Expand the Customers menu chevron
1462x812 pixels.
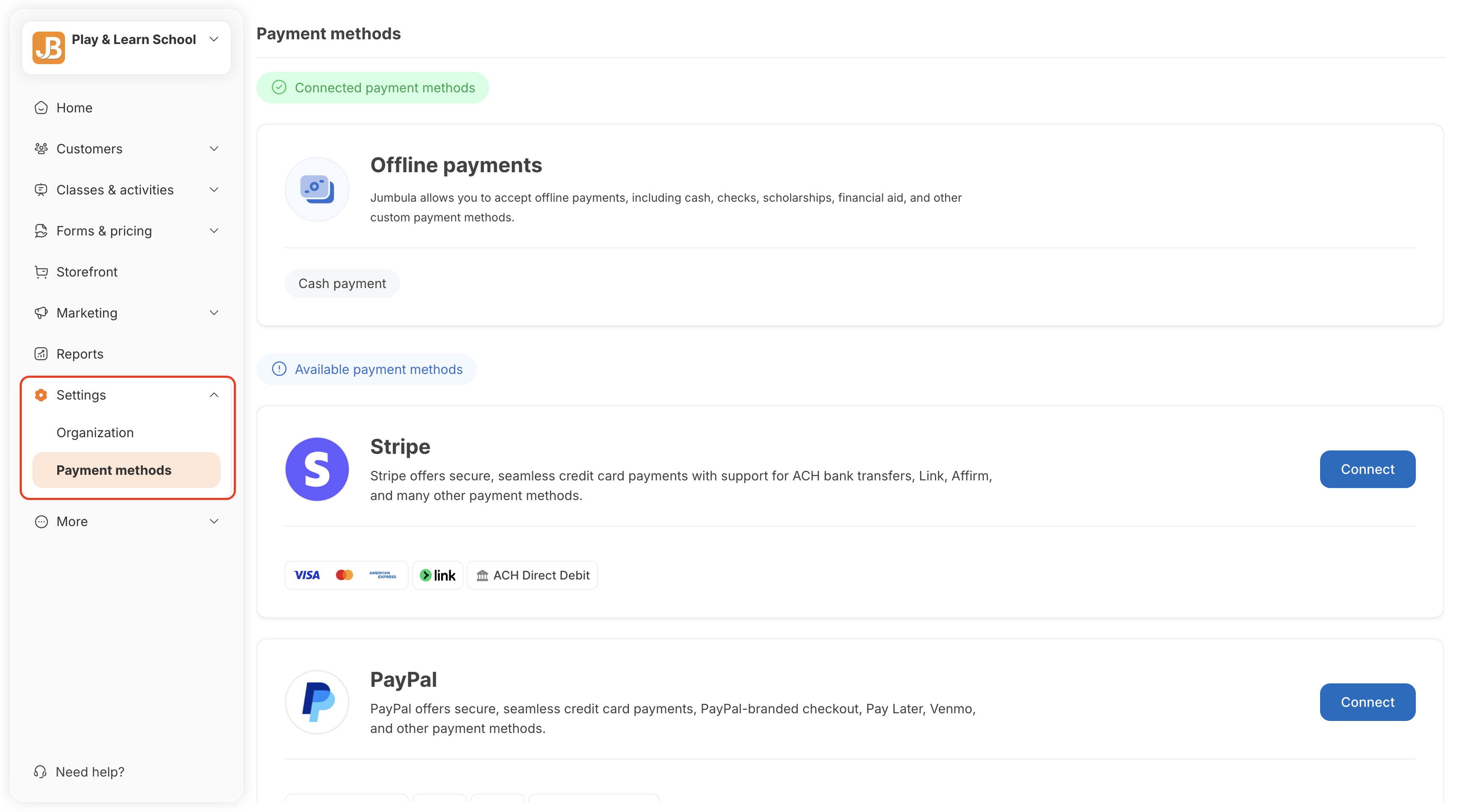pyautogui.click(x=214, y=149)
